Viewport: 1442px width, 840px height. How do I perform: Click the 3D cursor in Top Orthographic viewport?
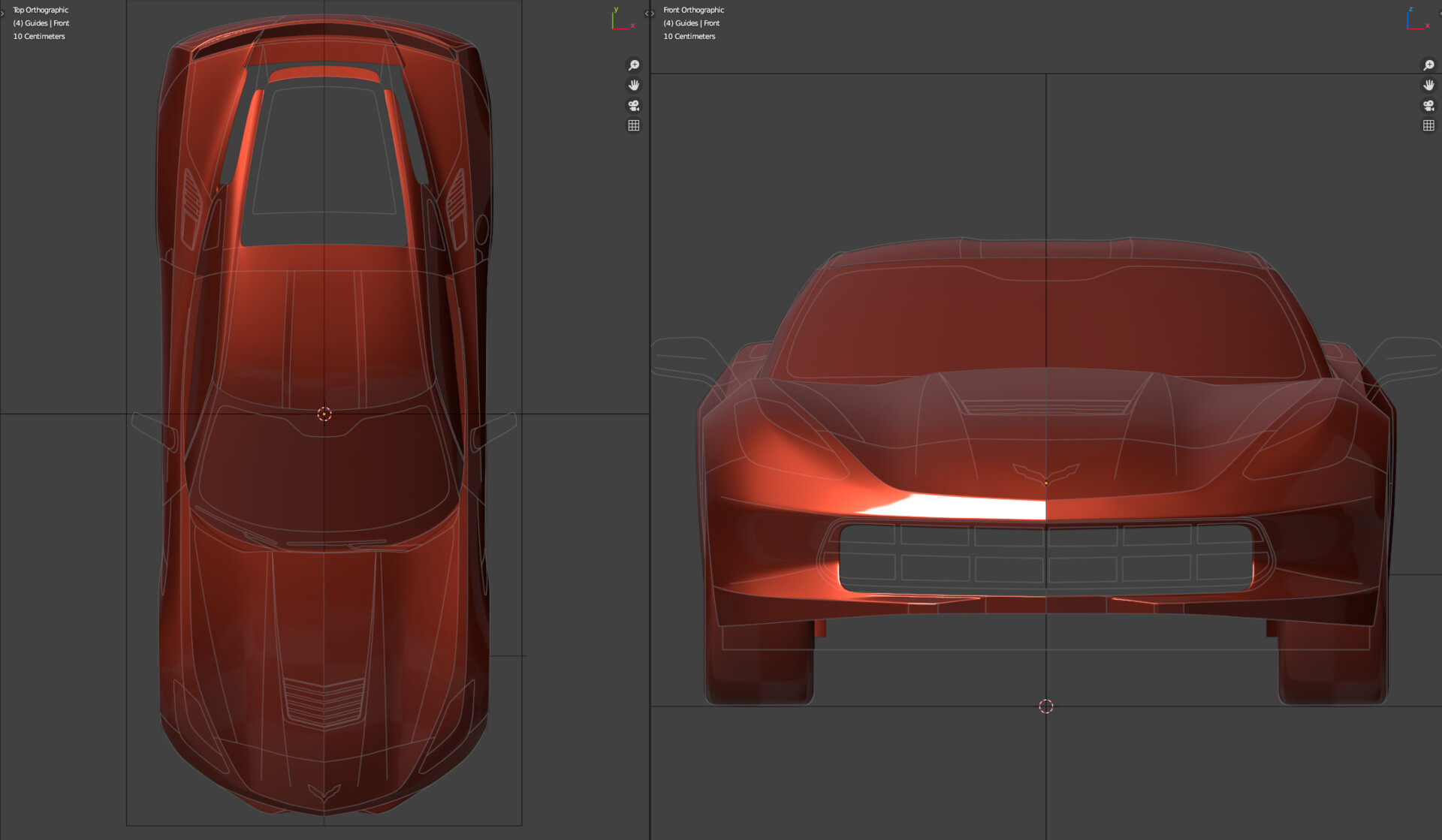click(x=324, y=414)
